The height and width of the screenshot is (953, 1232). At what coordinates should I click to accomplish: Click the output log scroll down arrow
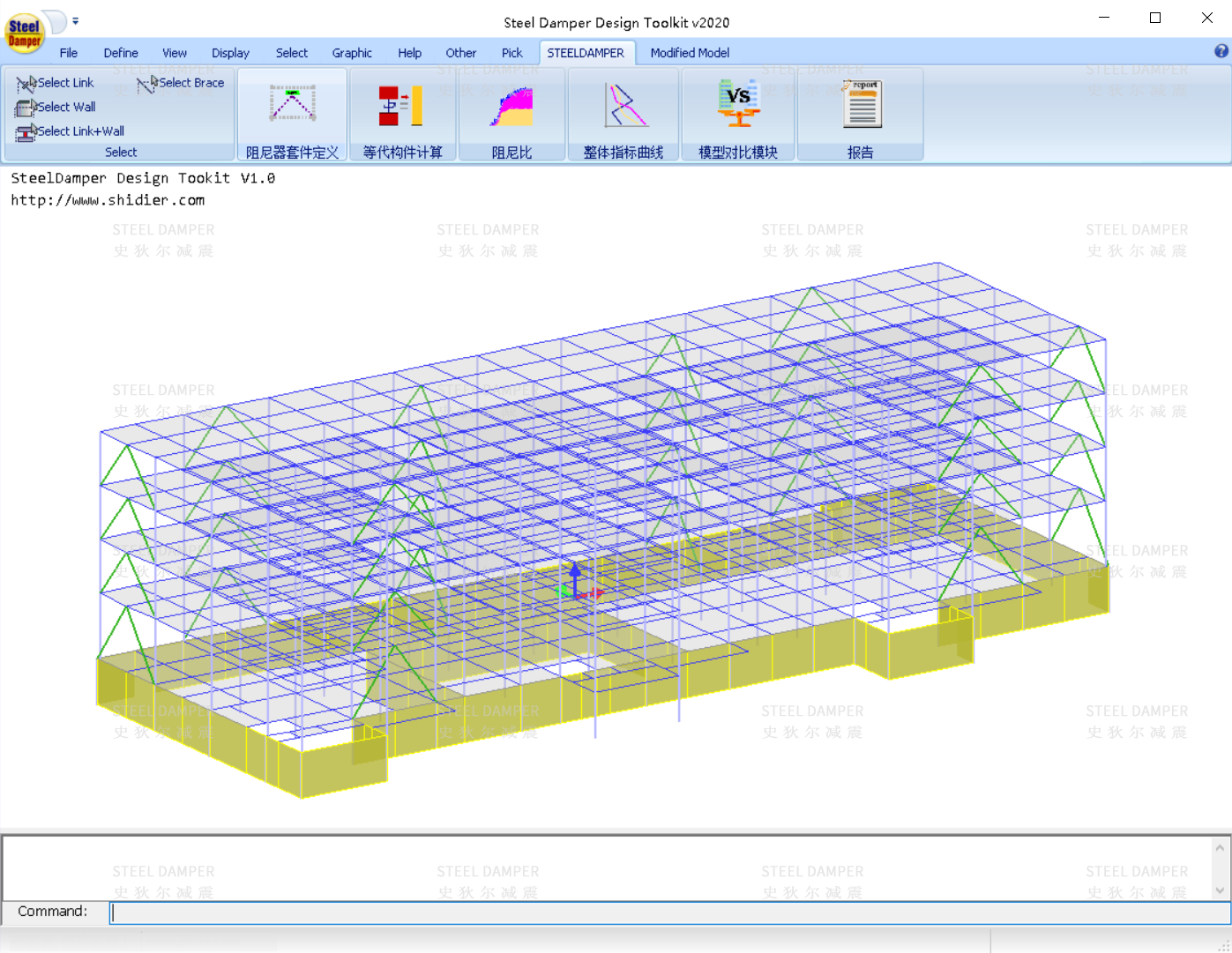pyautogui.click(x=1221, y=890)
